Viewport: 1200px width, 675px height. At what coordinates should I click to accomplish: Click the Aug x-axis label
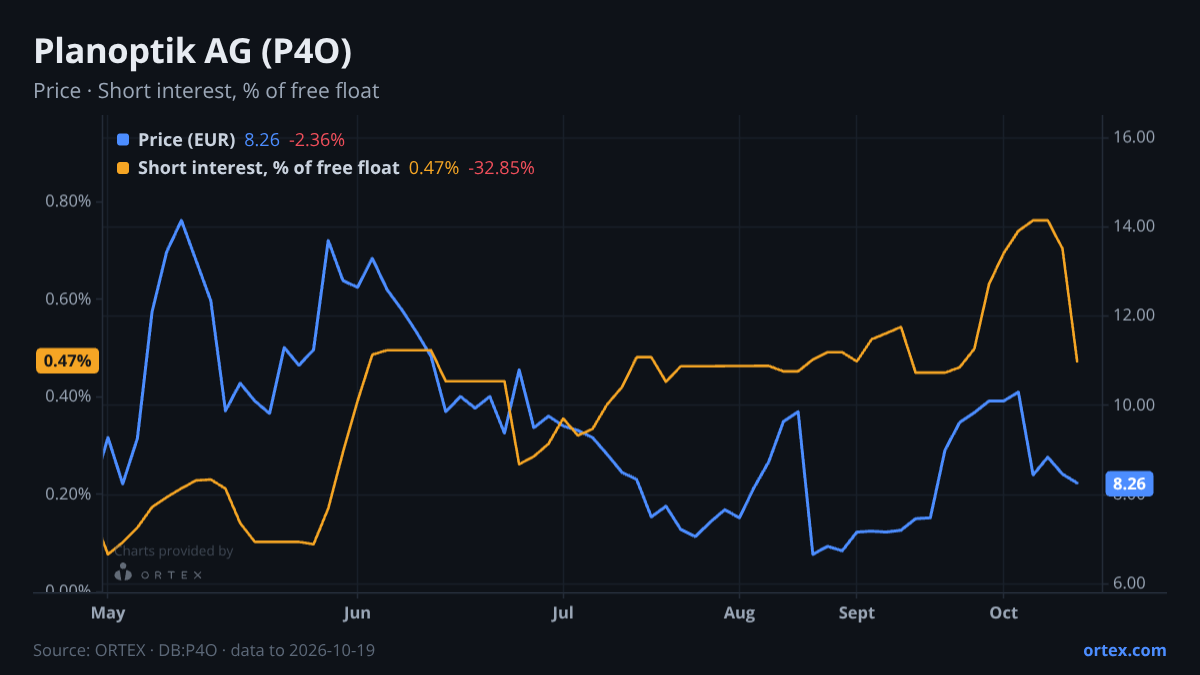[x=739, y=612]
